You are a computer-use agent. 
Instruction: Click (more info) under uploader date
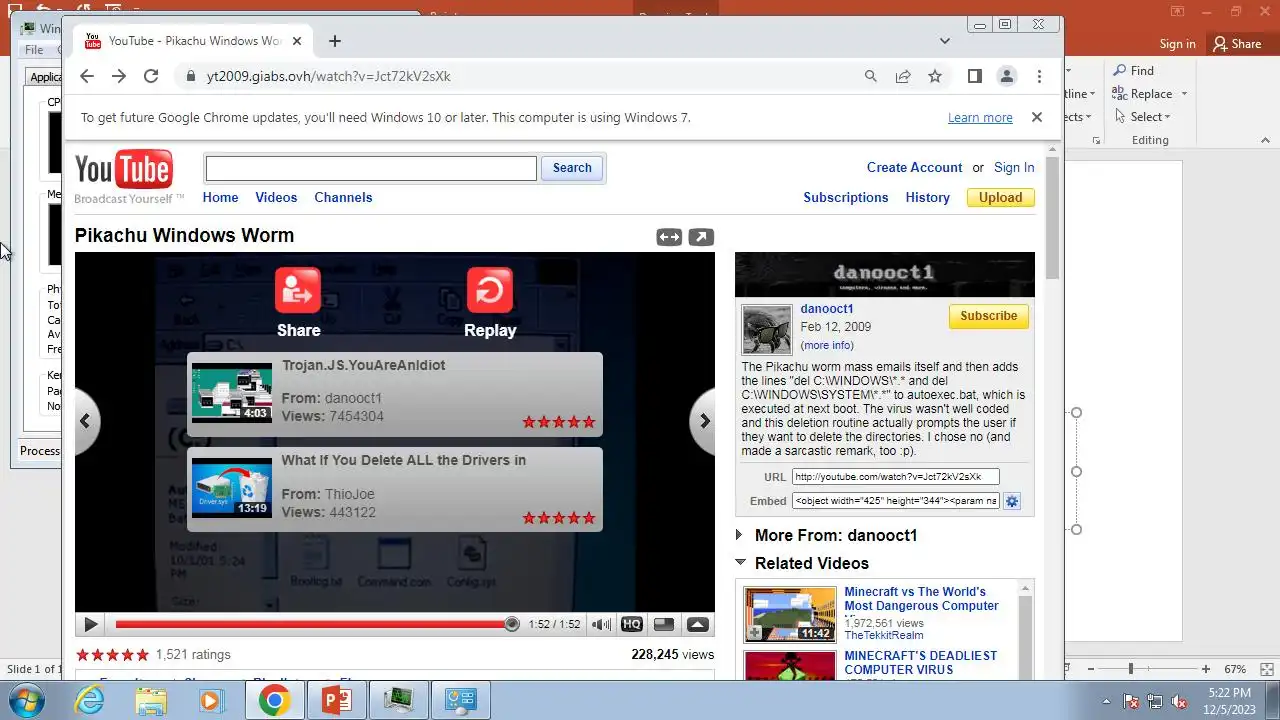[827, 345]
